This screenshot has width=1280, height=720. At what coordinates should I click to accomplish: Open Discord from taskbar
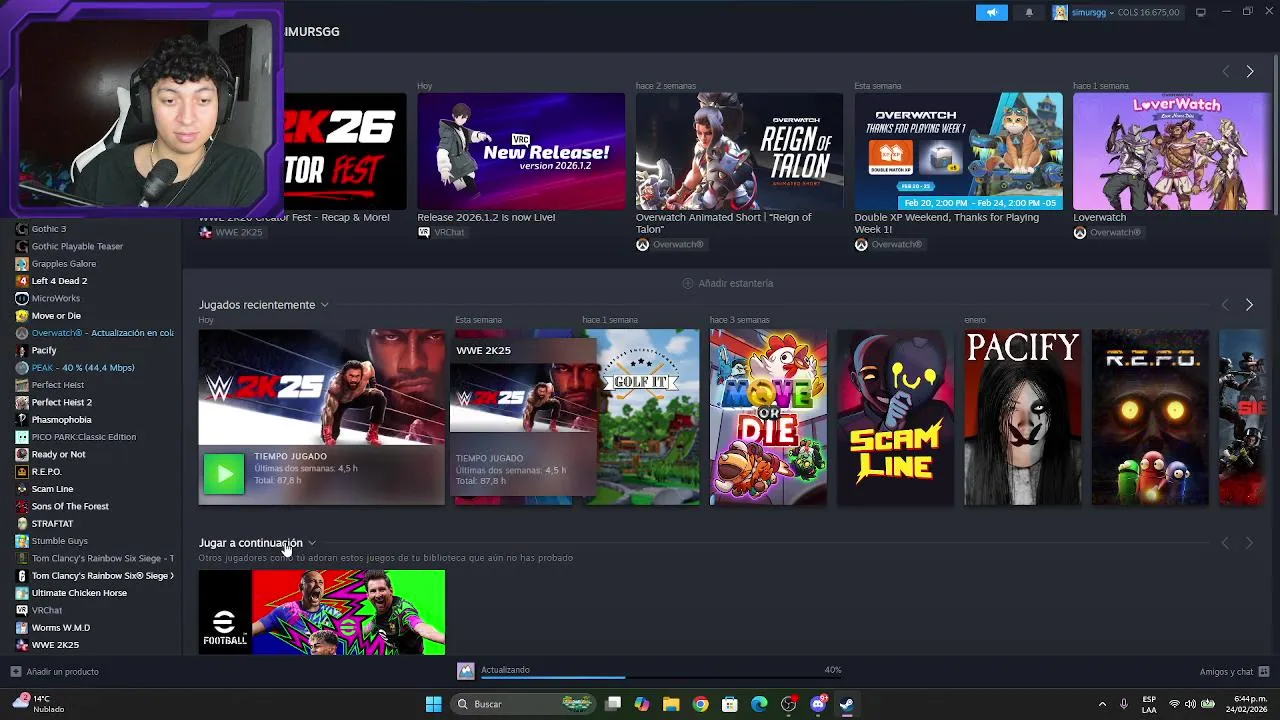[x=818, y=704]
